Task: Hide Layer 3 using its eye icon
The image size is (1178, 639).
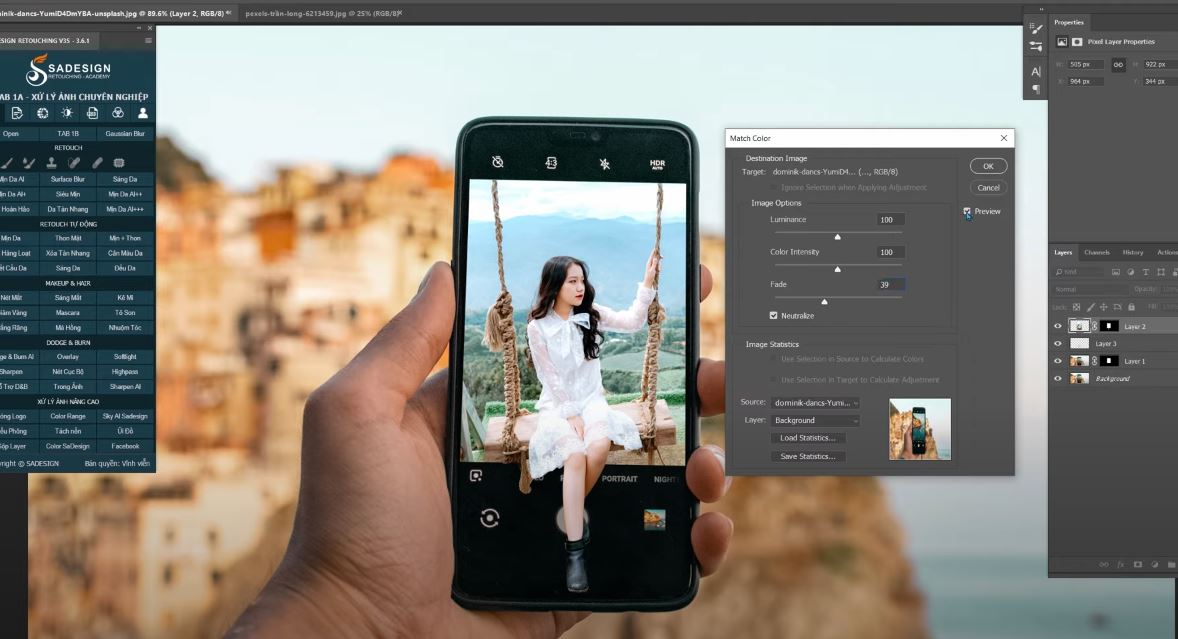Action: [x=1058, y=343]
